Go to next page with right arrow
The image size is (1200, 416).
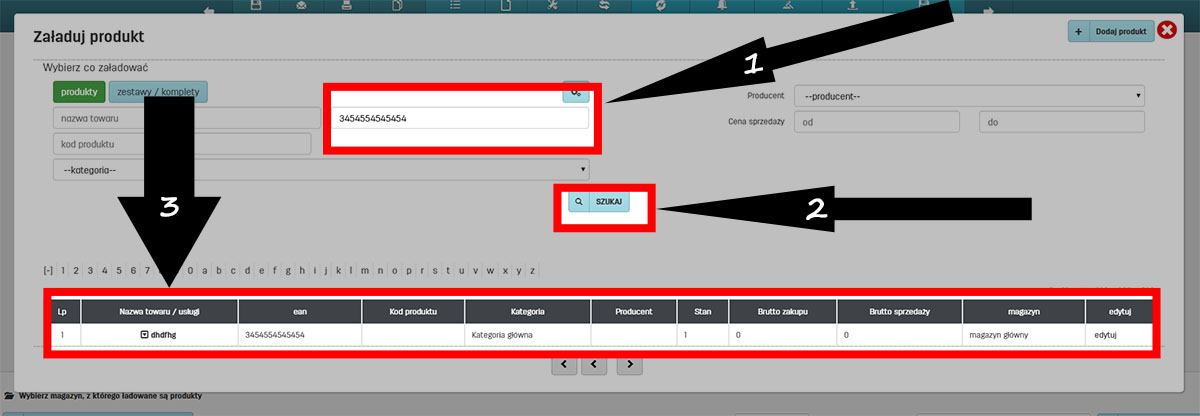[629, 365]
